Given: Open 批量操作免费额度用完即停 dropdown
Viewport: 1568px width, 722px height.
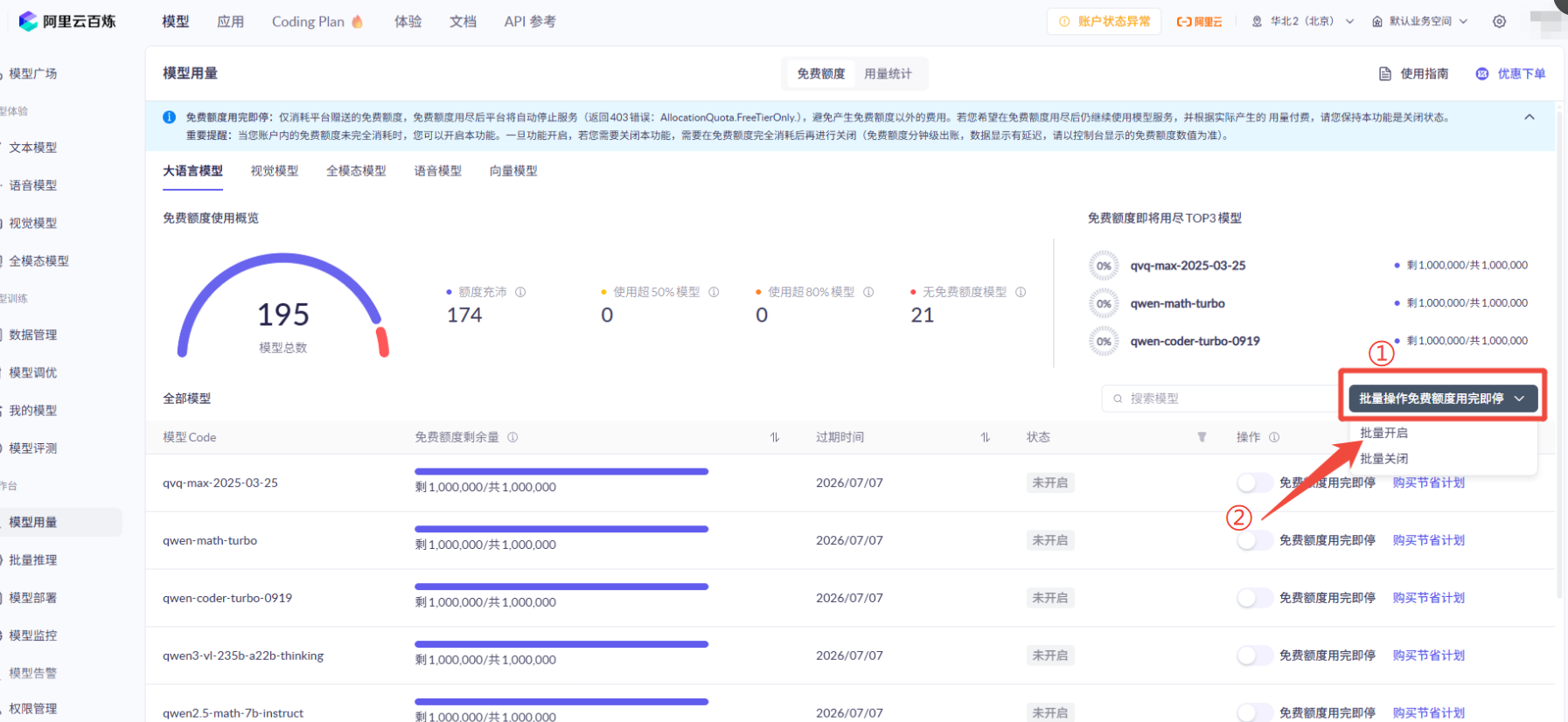Looking at the screenshot, I should click(x=1442, y=399).
